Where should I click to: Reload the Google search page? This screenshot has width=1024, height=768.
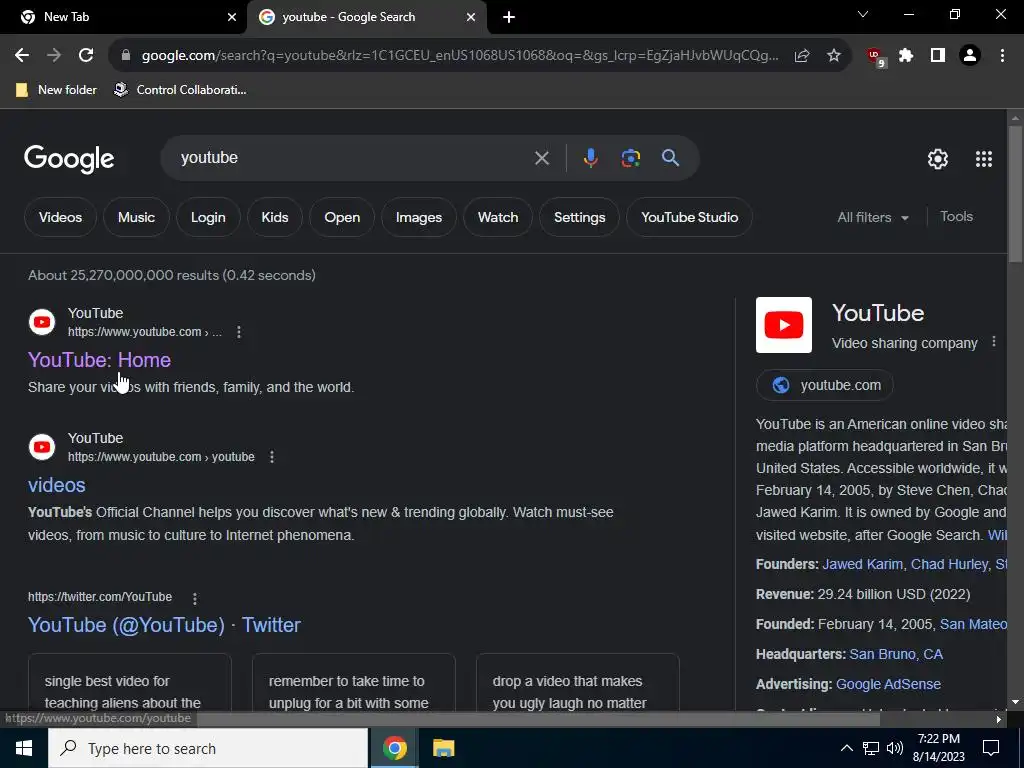click(x=86, y=56)
